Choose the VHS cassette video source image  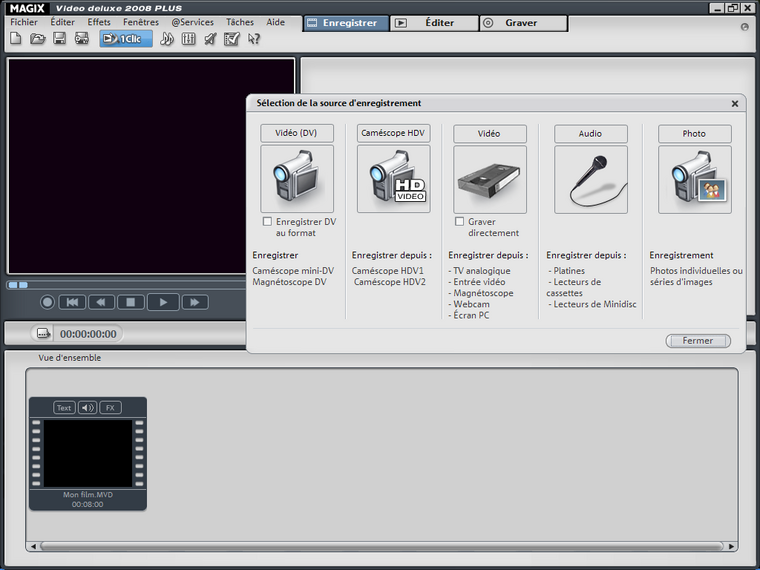(490, 179)
